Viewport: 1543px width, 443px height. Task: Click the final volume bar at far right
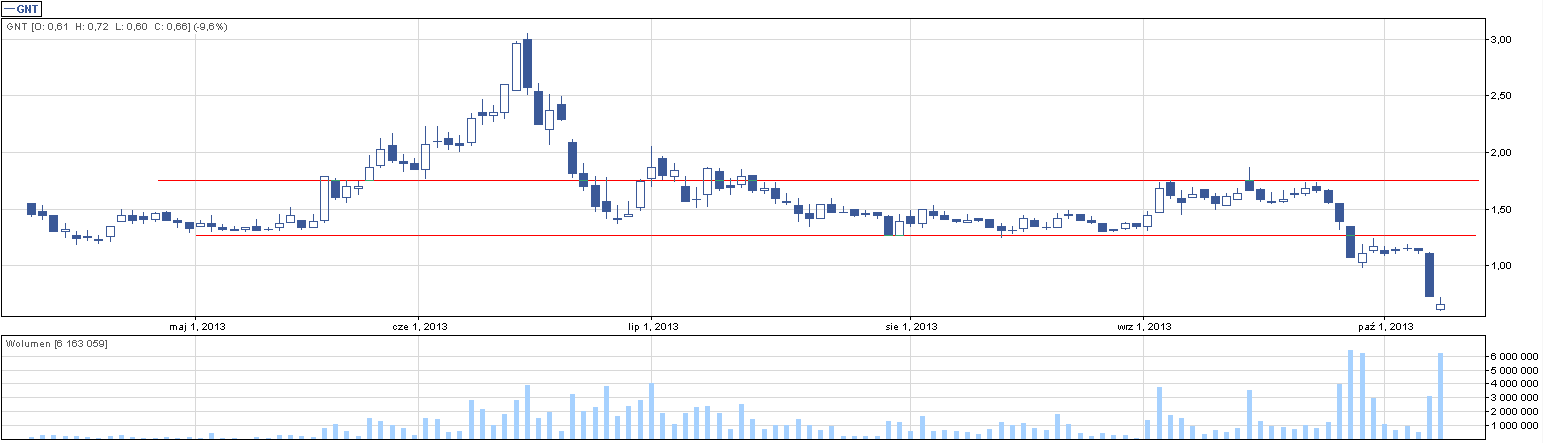tap(1441, 396)
